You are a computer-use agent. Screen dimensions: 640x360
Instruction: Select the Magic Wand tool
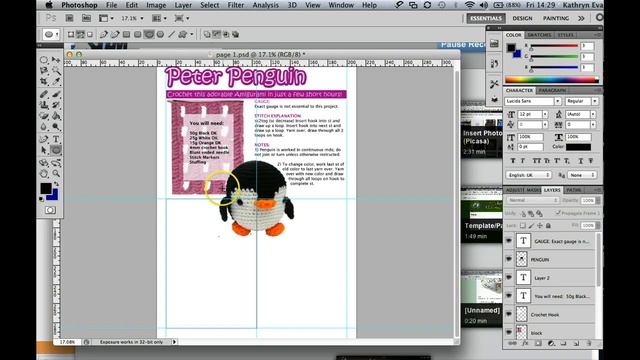[x=56, y=71]
